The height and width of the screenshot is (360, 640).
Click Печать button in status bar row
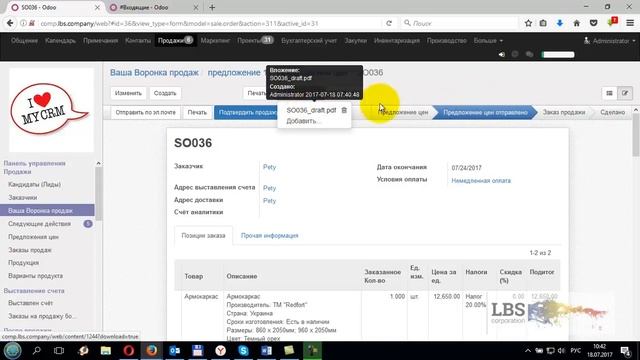[197, 112]
